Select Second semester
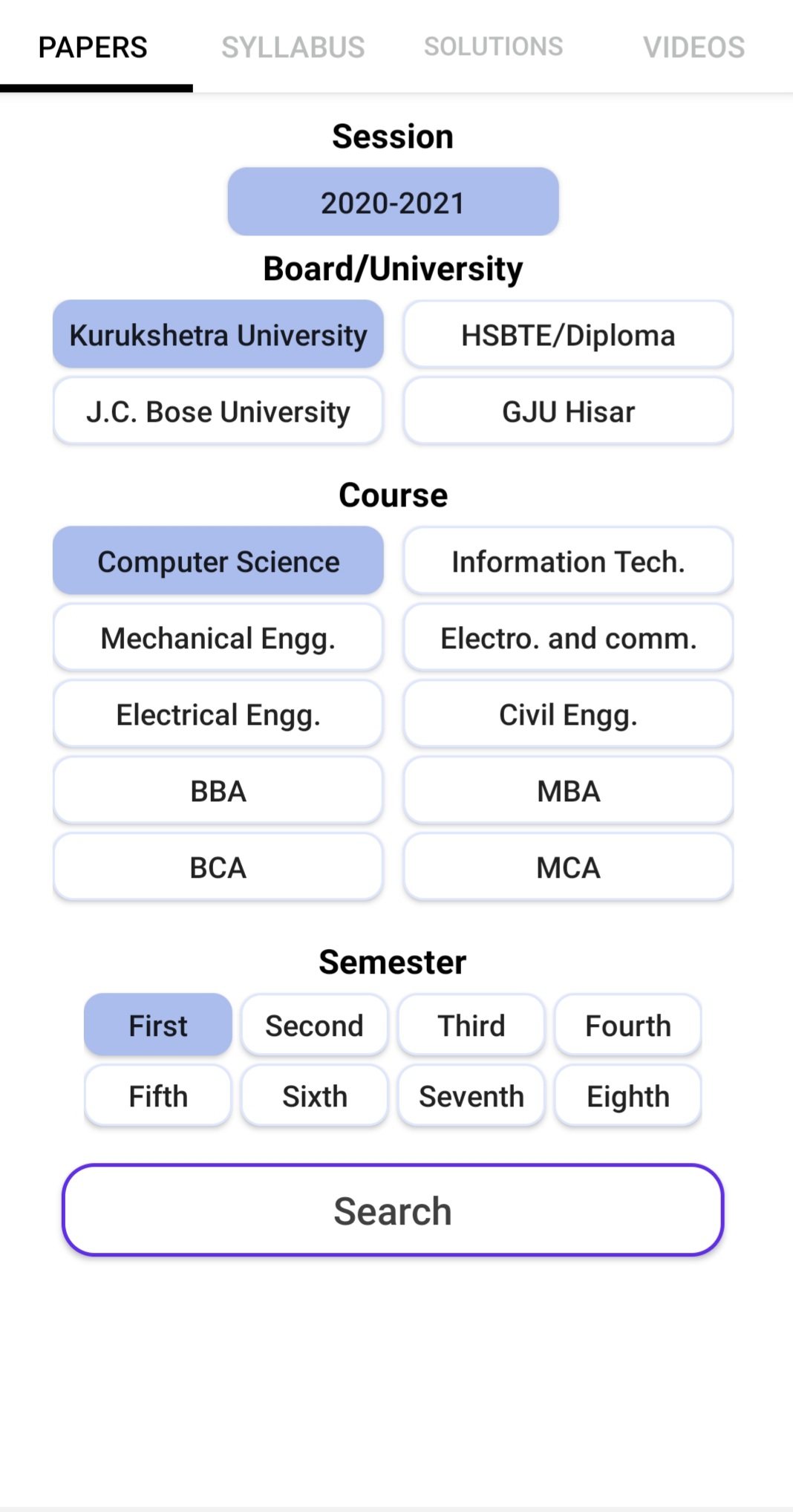 tap(314, 1026)
